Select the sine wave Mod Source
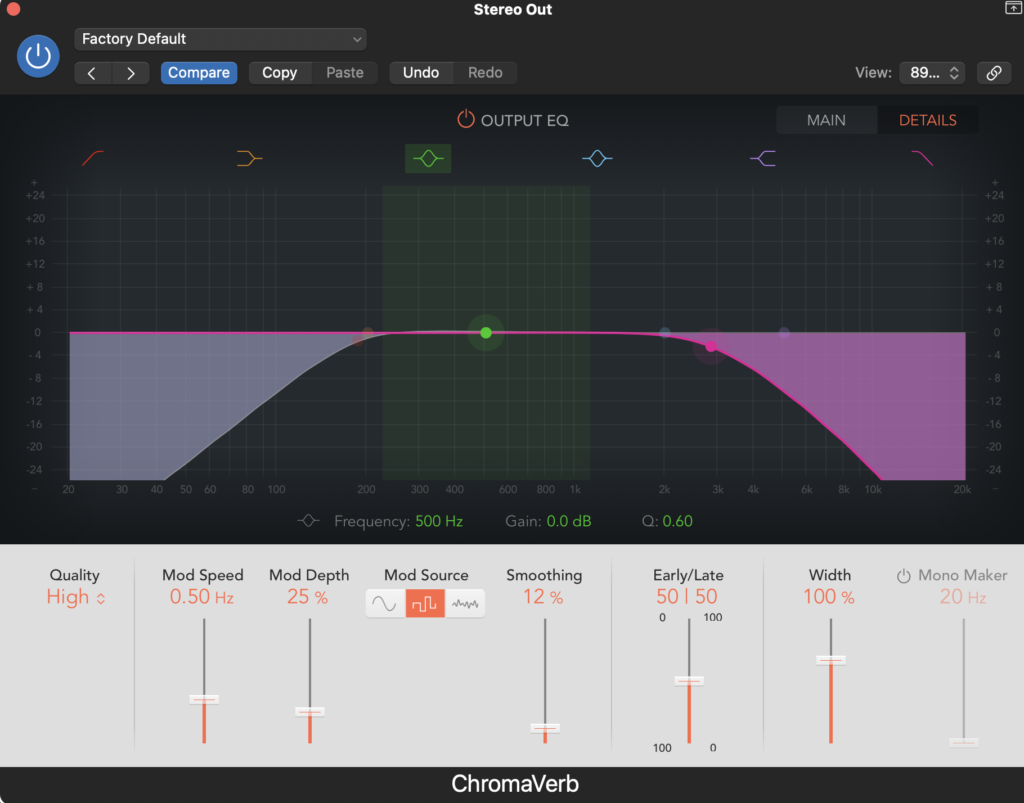Image resolution: width=1024 pixels, height=803 pixels. tap(385, 603)
